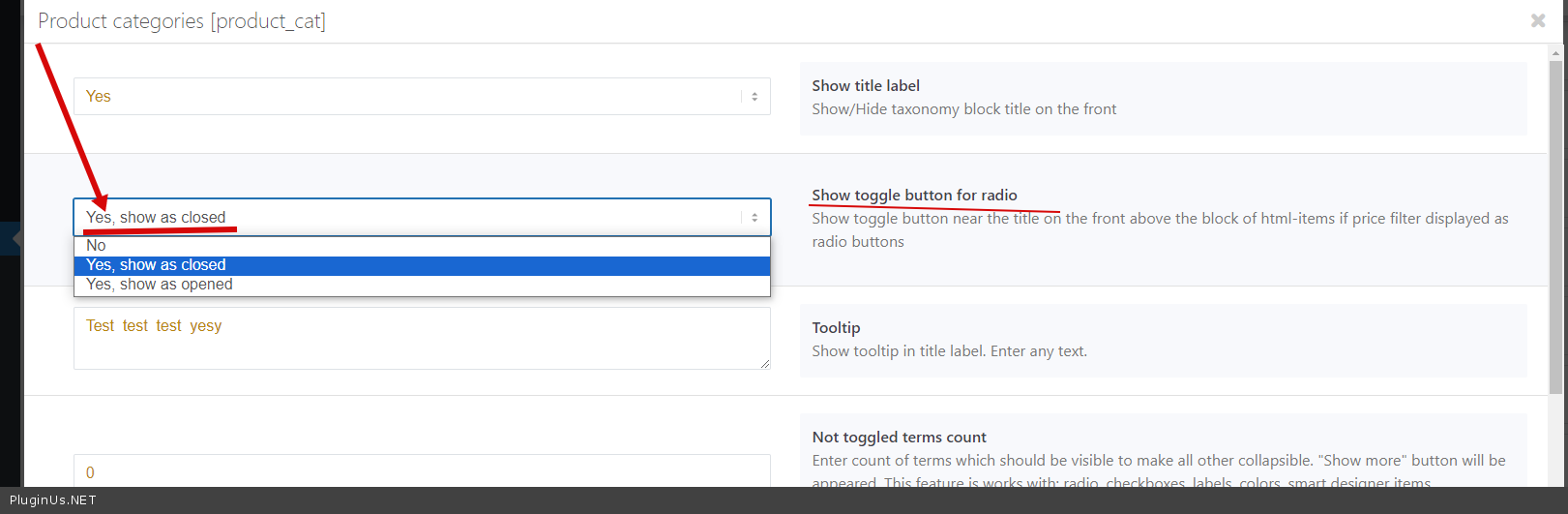Click the scrollbar up arrow
The image size is (1568, 514).
point(1555,52)
